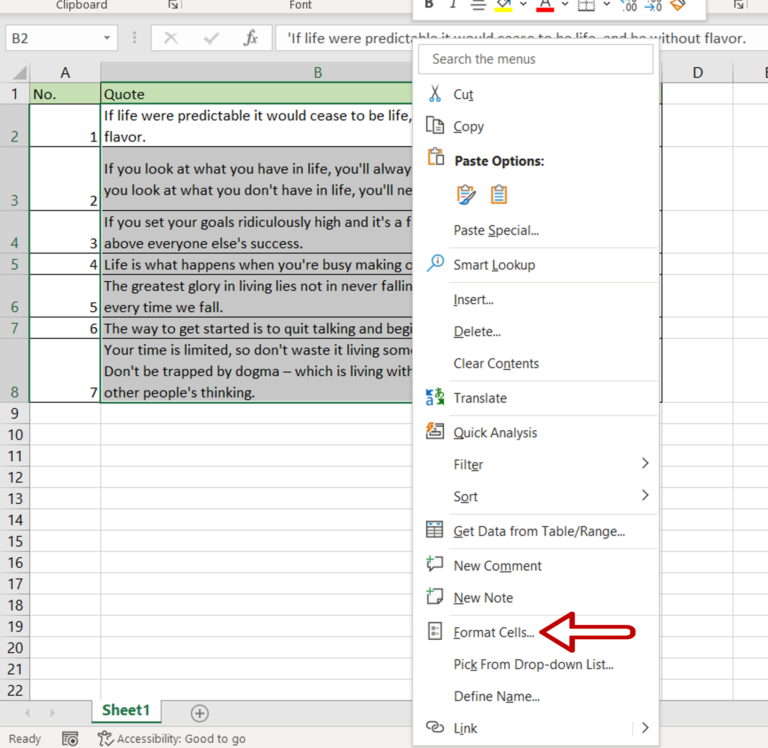The image size is (768, 748).
Task: Click the Search the menus field
Action: (537, 59)
